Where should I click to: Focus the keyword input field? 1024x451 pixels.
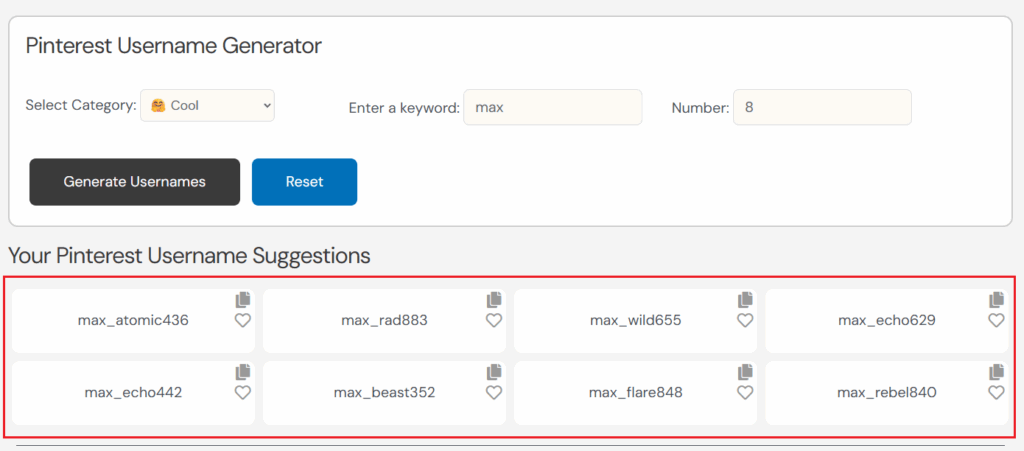click(x=552, y=107)
